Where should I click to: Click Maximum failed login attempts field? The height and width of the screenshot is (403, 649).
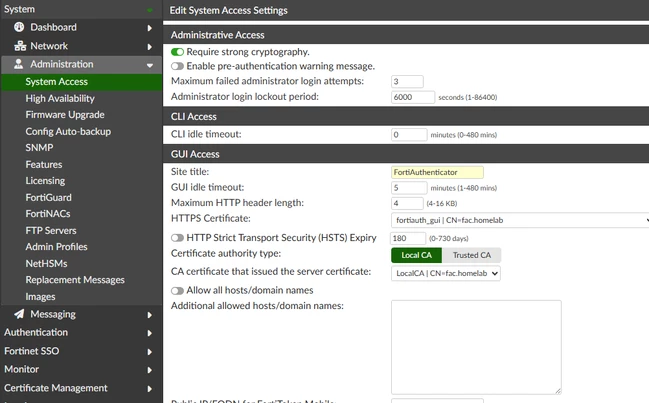tap(407, 82)
